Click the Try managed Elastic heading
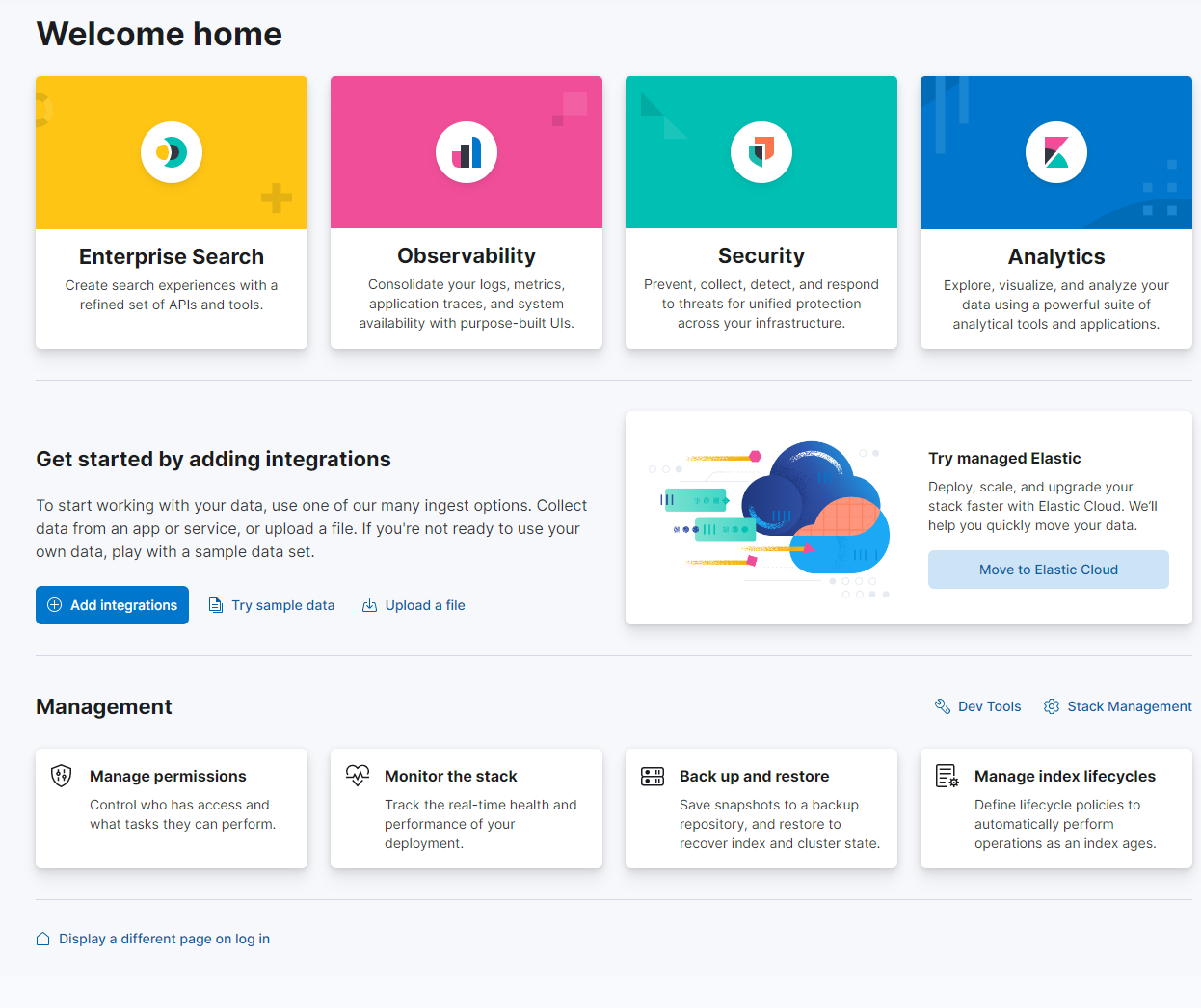The width and height of the screenshot is (1201, 1008). (x=1004, y=458)
